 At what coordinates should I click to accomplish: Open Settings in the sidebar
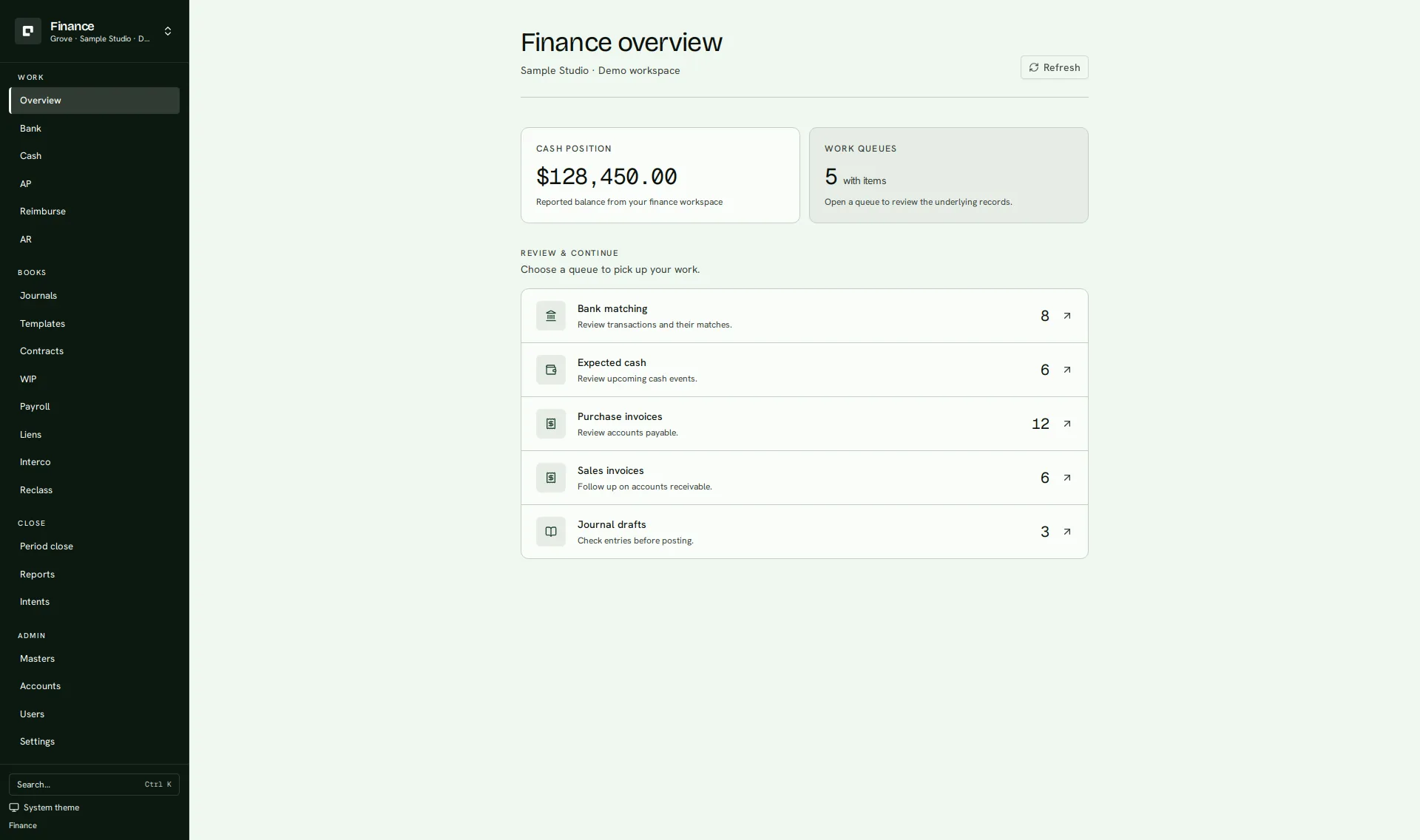(x=94, y=742)
